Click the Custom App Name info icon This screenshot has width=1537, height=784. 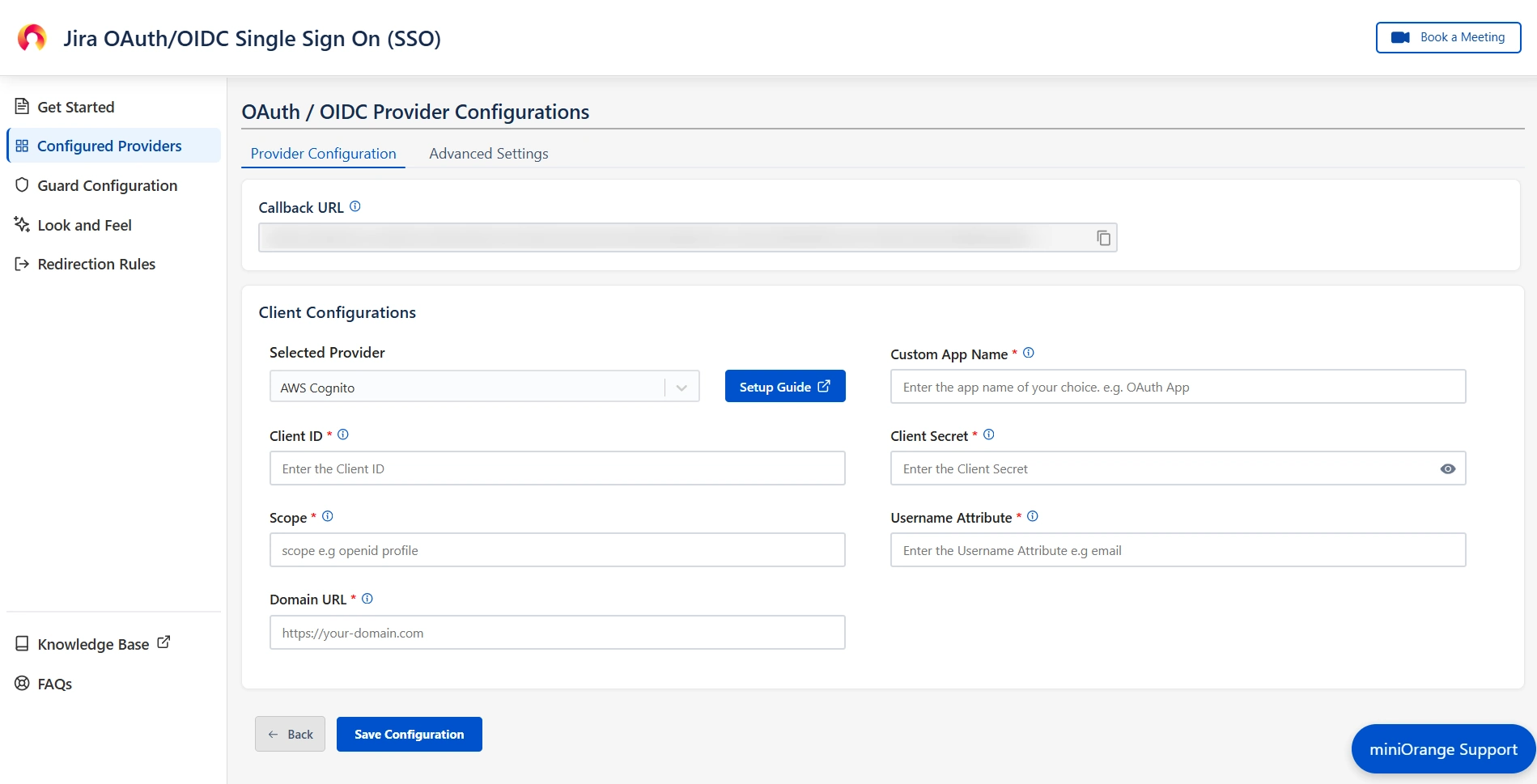(x=1029, y=353)
